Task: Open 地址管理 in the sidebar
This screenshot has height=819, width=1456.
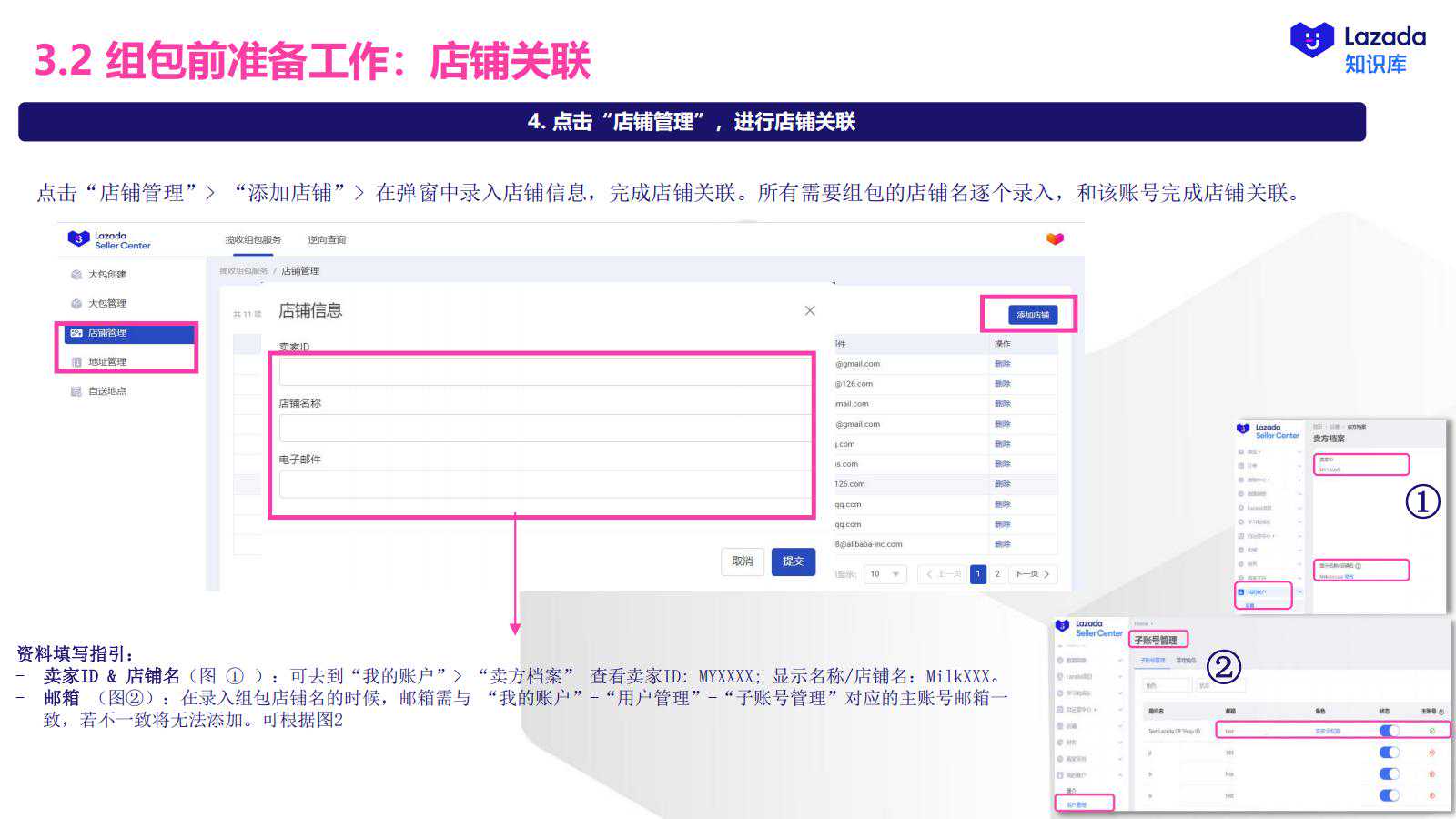Action: pos(107,362)
